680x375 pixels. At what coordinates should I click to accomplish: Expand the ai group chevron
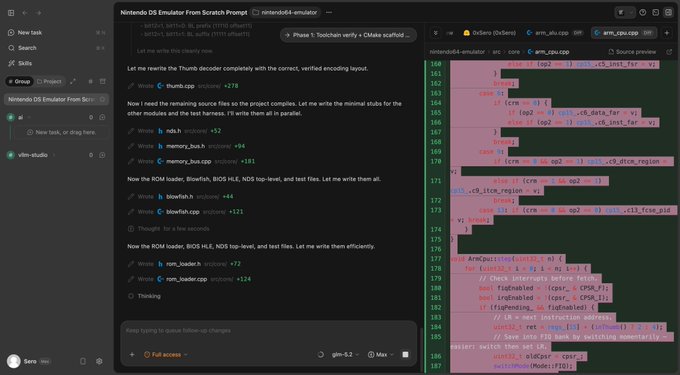30,117
